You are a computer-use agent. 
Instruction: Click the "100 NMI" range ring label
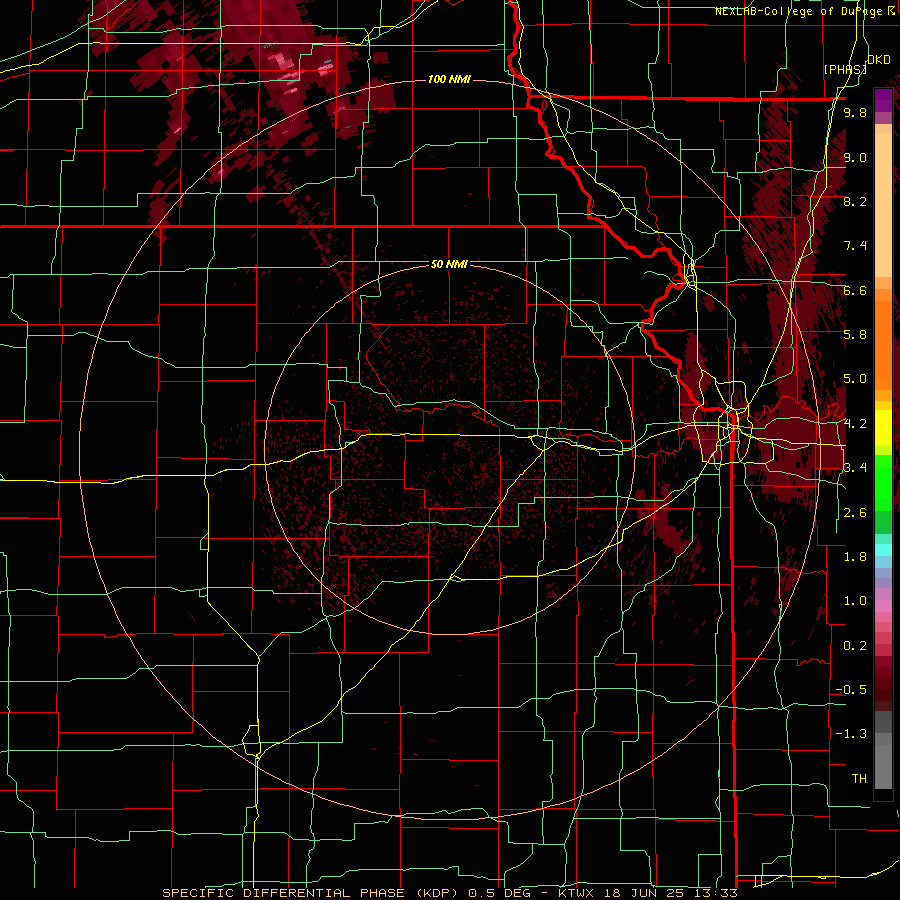tap(449, 79)
